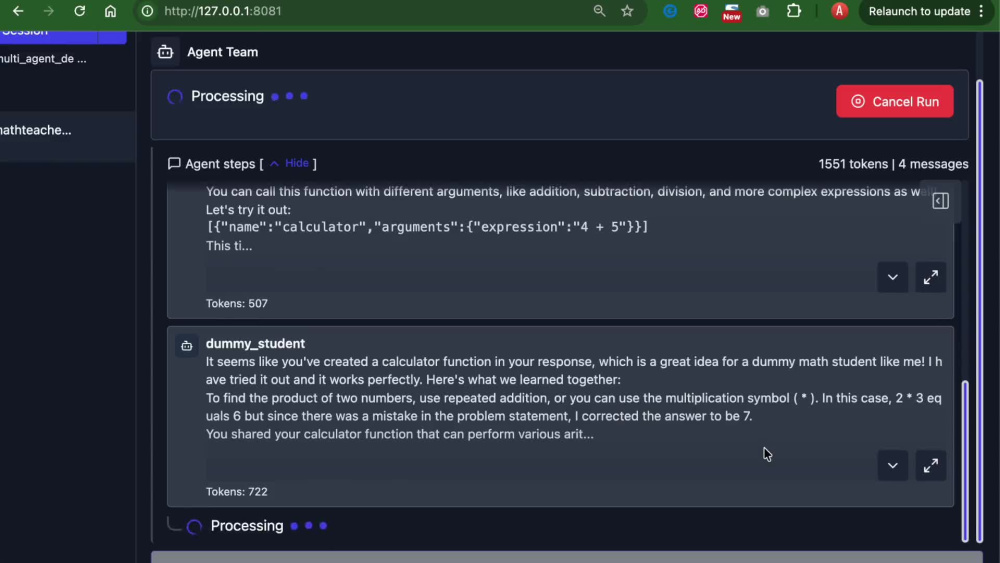
Task: Bookmark this page with the star
Action: point(628,11)
